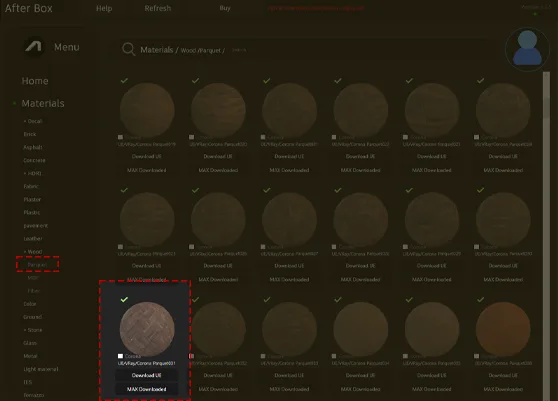This screenshot has height=401, width=558.
Task: Tick the Corona checkbox for Parquet031
Action: pyautogui.click(x=120, y=356)
